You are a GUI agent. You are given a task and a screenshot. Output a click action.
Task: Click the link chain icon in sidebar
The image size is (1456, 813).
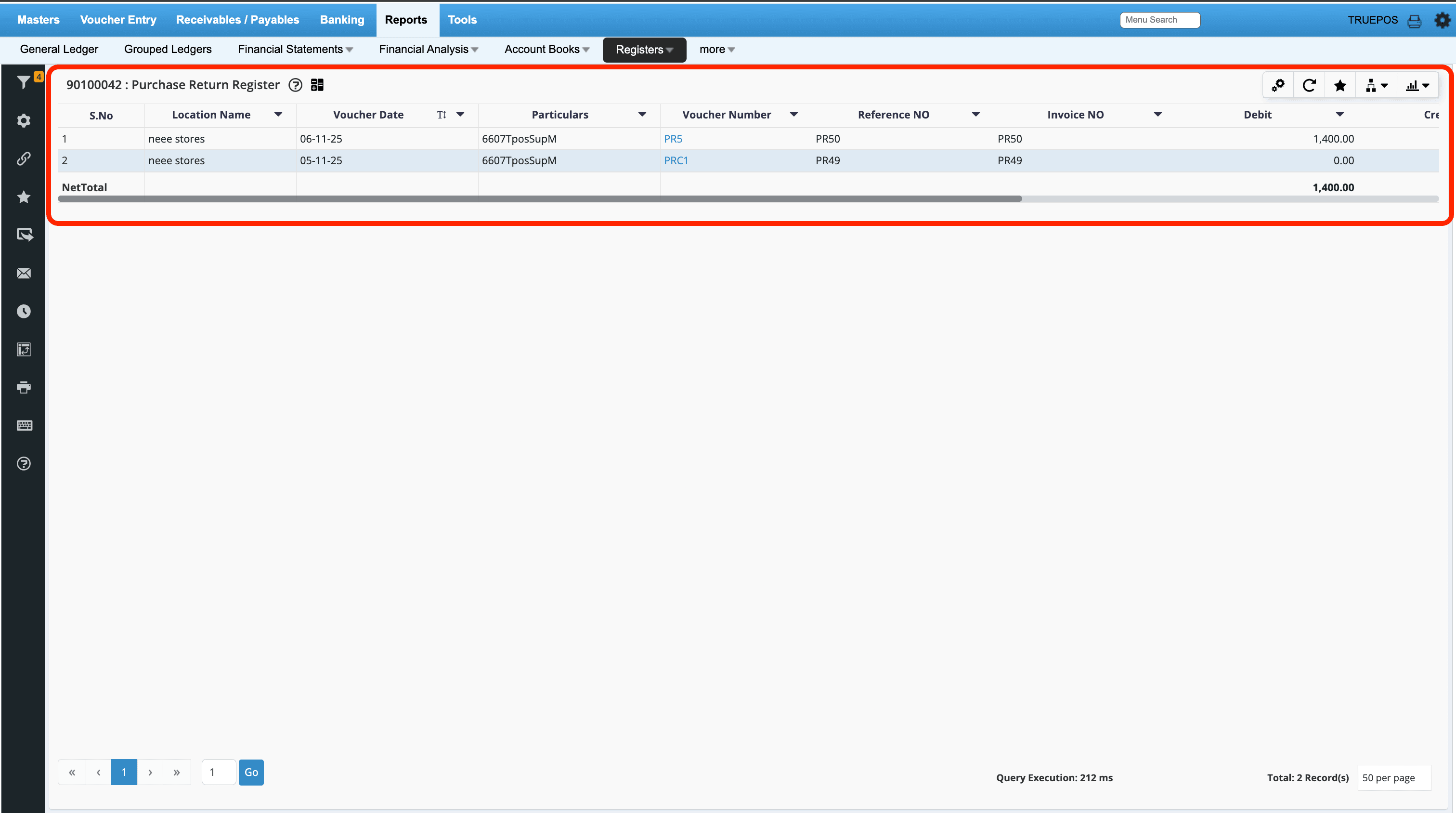point(24,159)
